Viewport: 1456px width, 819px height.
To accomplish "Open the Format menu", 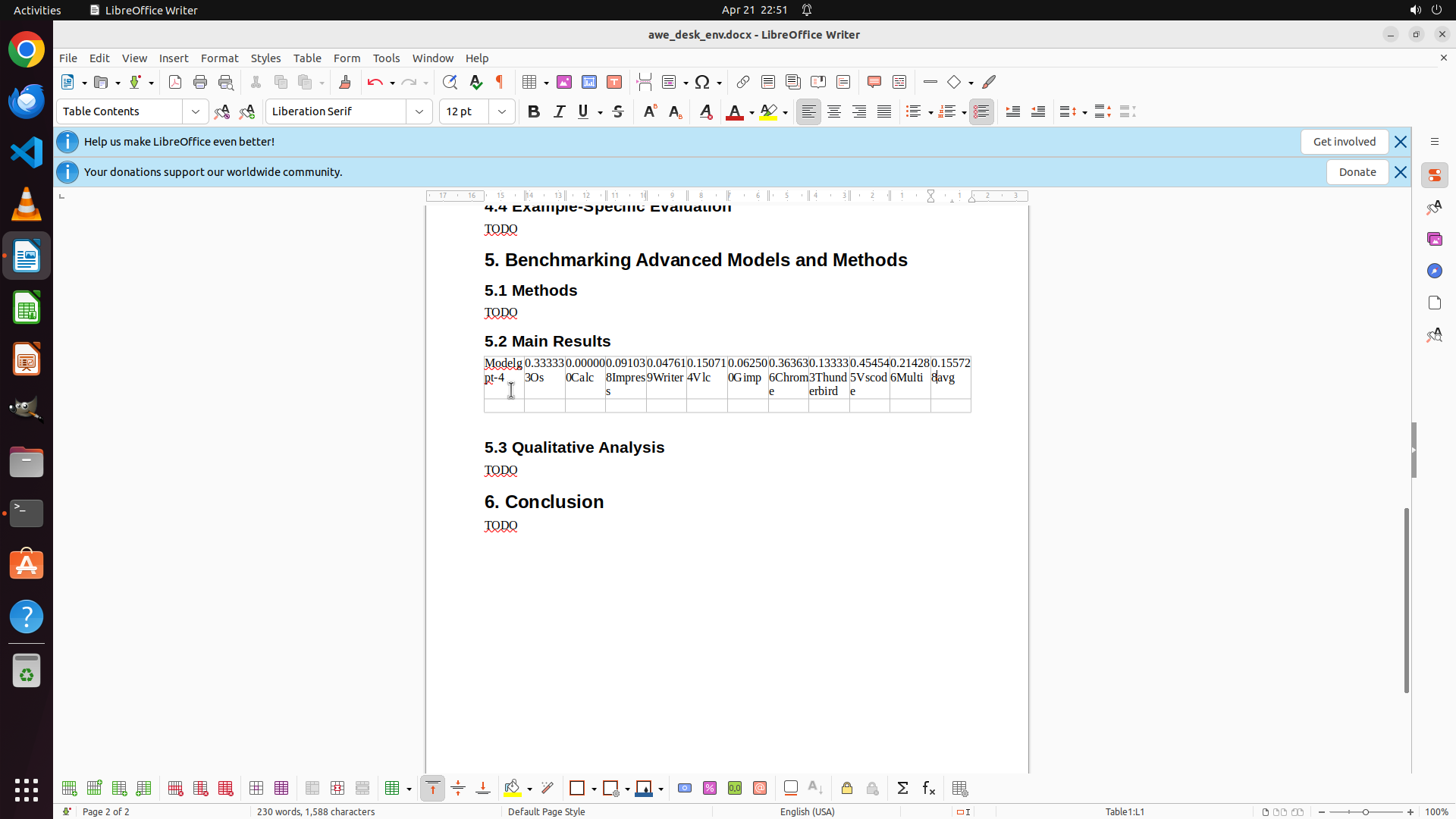I will (219, 58).
